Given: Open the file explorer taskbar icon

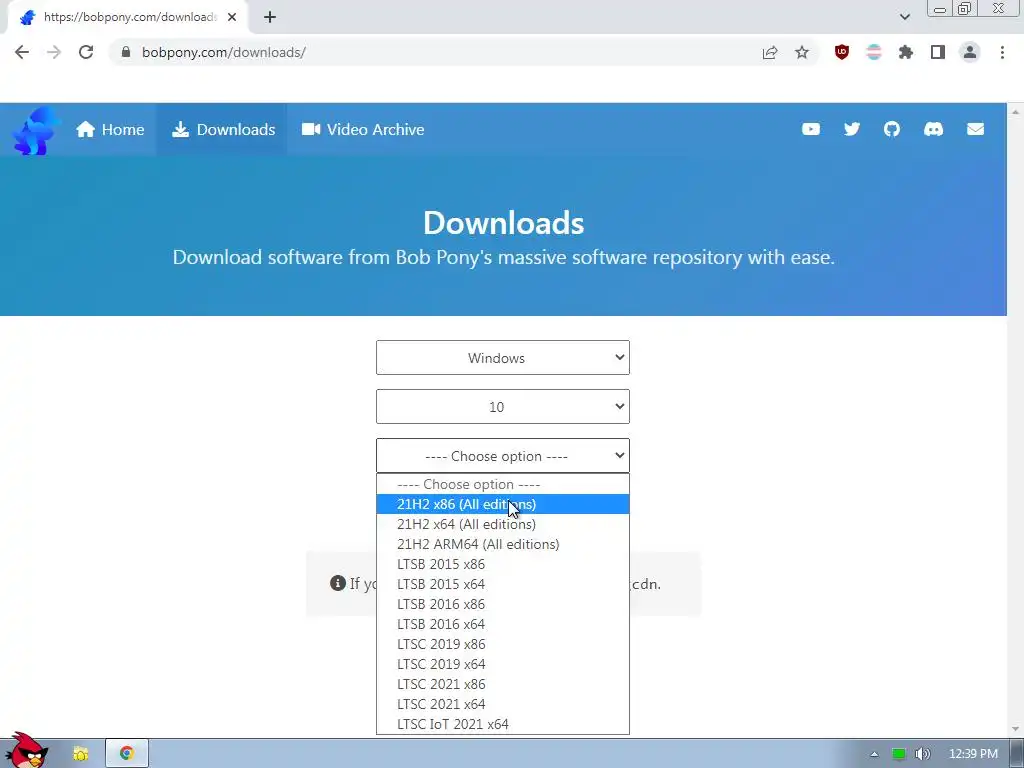Looking at the screenshot, I should coord(80,754).
